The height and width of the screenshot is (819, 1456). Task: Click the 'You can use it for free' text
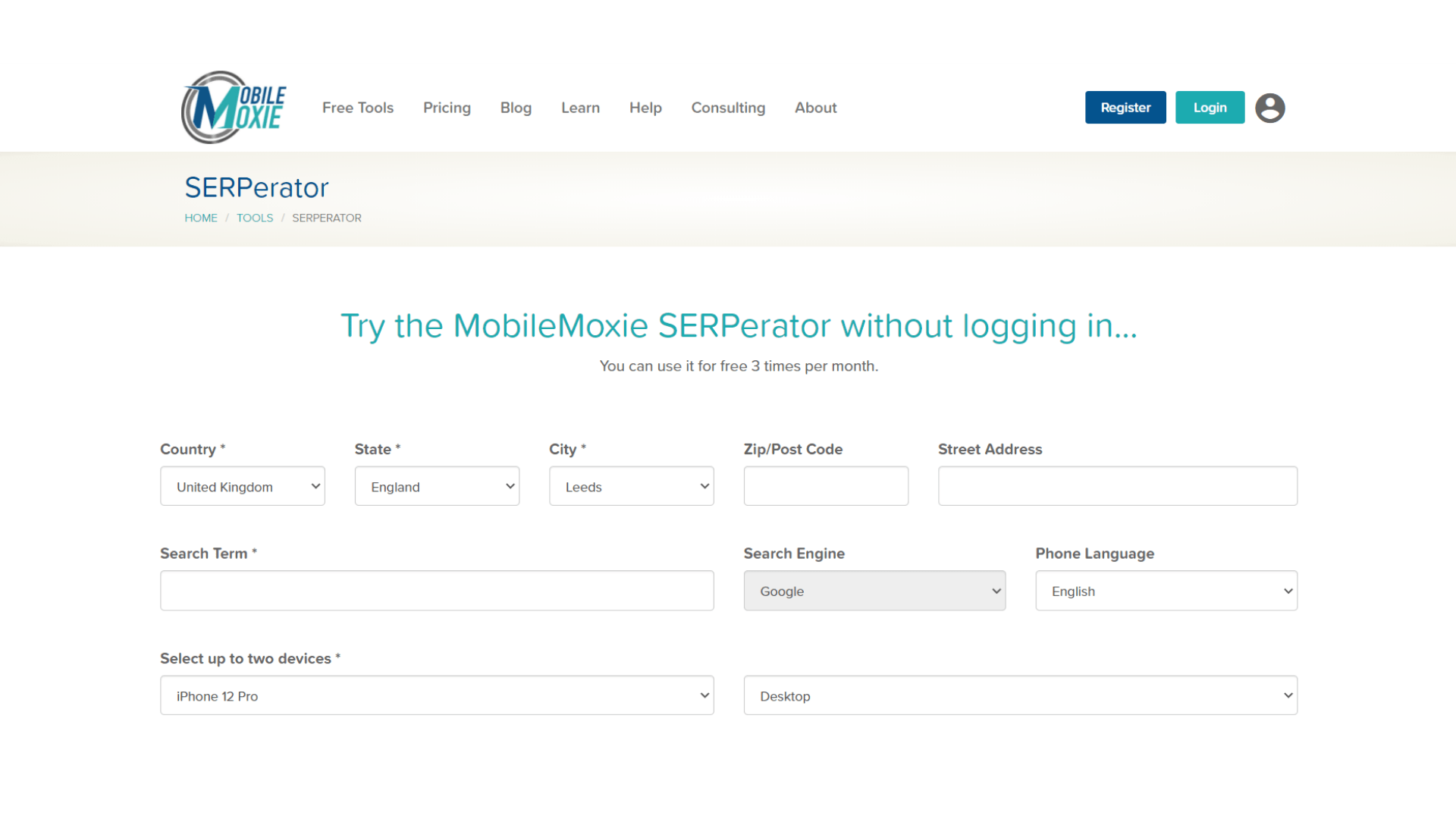739,366
